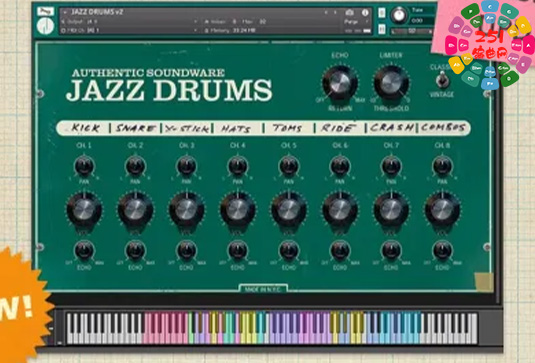The width and height of the screenshot is (535, 363).
Task: Click the CH 2 Pan knob
Action: pos(135,166)
